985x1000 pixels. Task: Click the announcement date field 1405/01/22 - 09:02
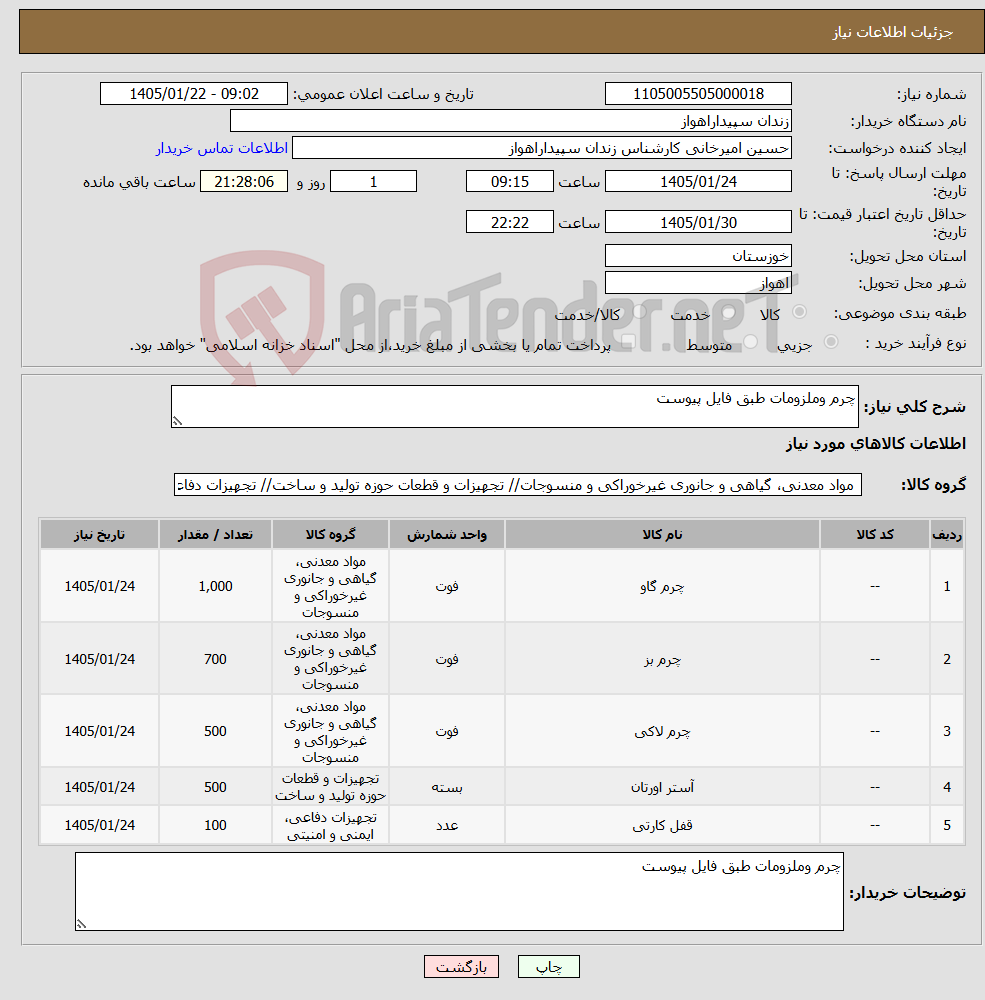click(194, 94)
